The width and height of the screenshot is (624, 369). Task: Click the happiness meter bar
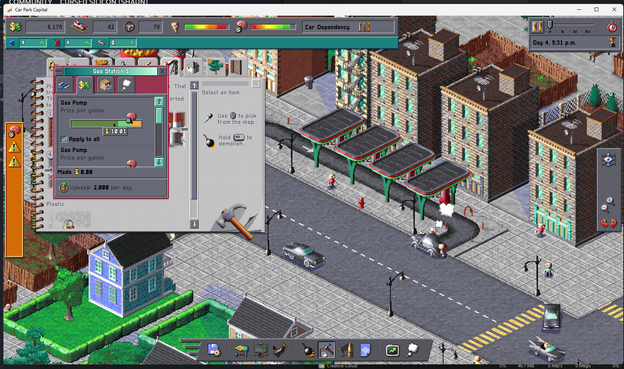point(207,27)
